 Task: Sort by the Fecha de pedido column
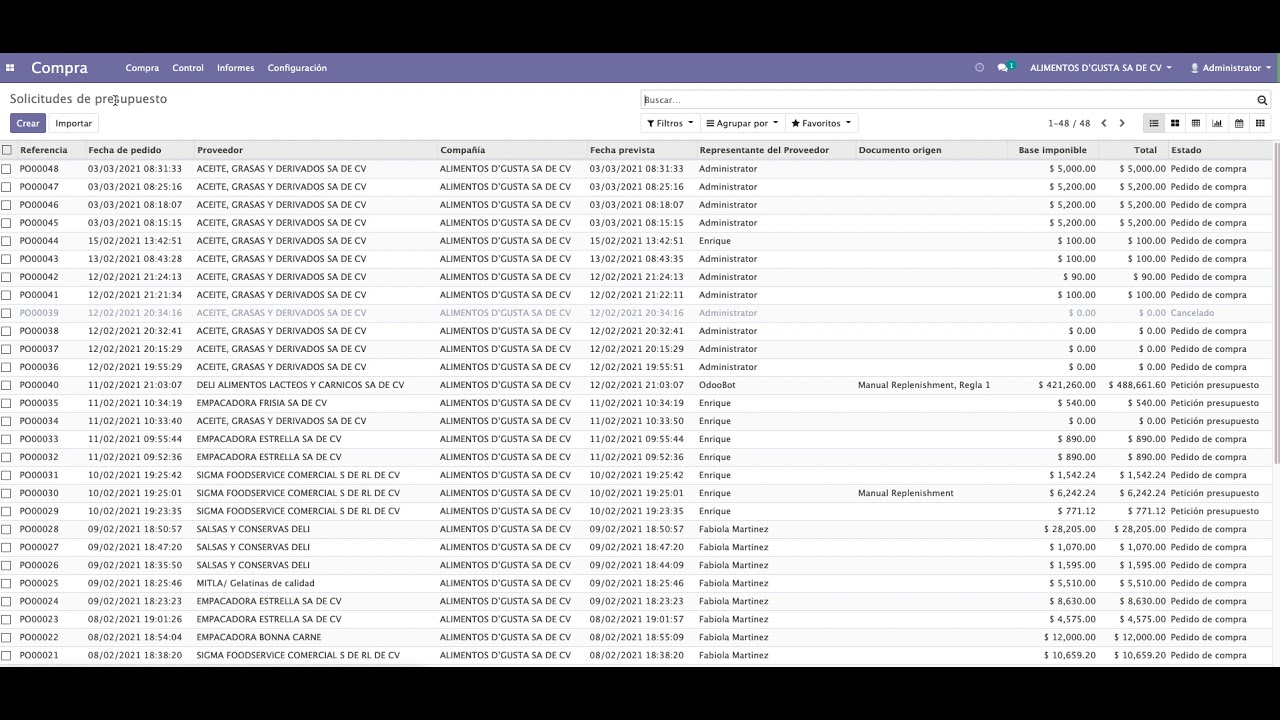(124, 150)
